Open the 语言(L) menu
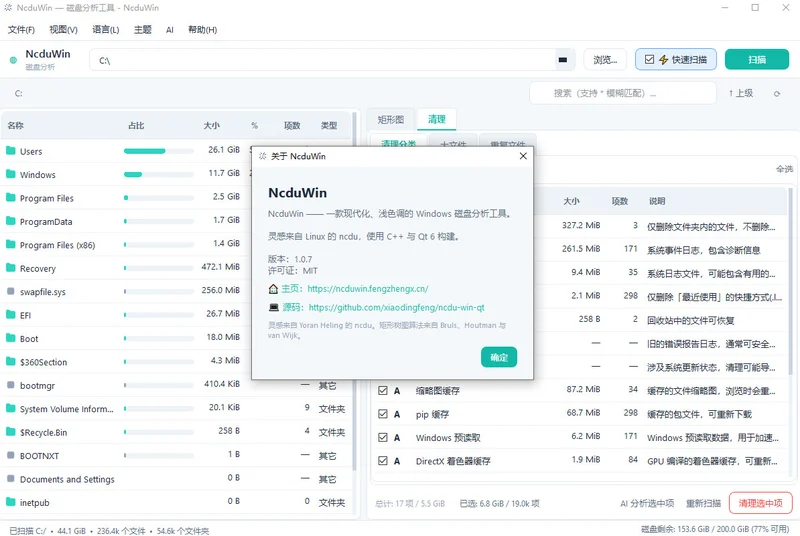This screenshot has width=800, height=536. click(106, 30)
